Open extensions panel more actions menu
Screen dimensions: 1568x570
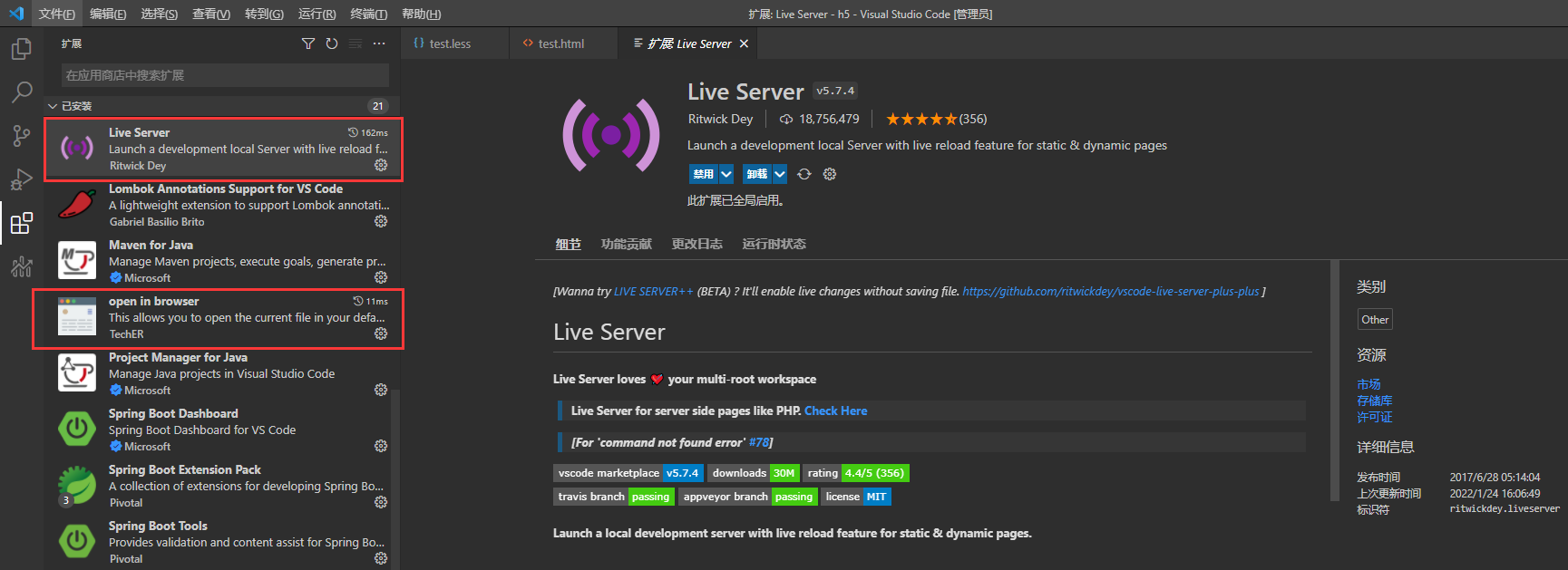point(379,43)
